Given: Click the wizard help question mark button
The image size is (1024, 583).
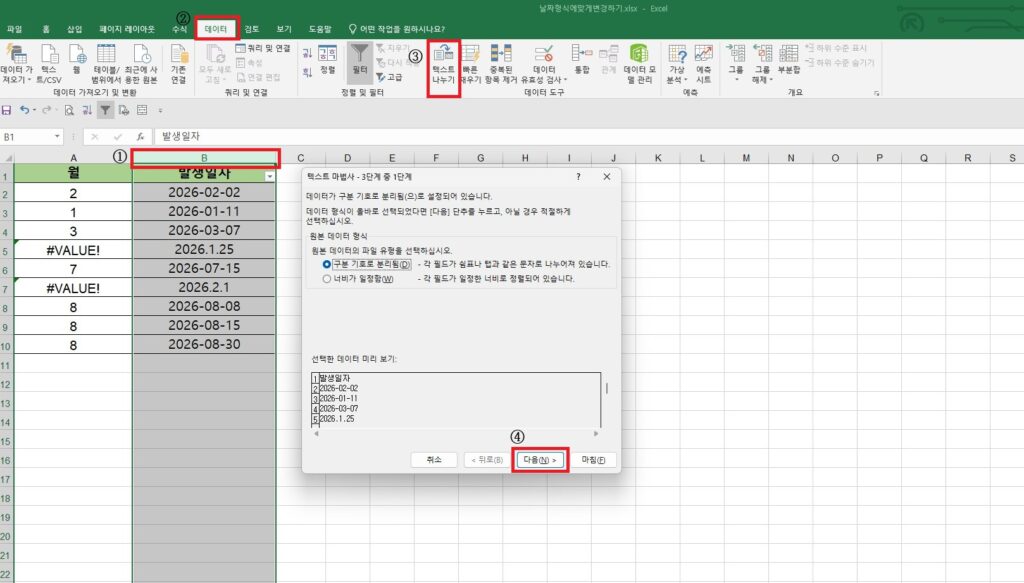Looking at the screenshot, I should [578, 176].
